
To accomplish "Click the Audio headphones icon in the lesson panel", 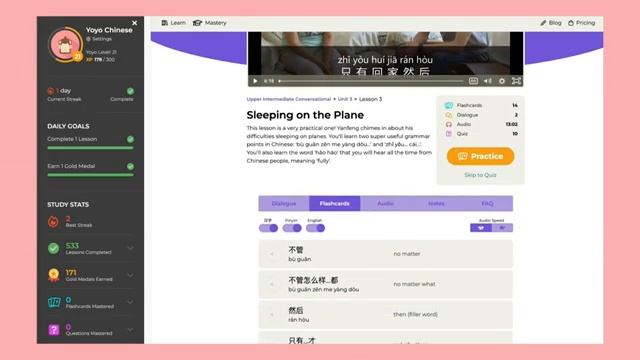I will coord(449,124).
